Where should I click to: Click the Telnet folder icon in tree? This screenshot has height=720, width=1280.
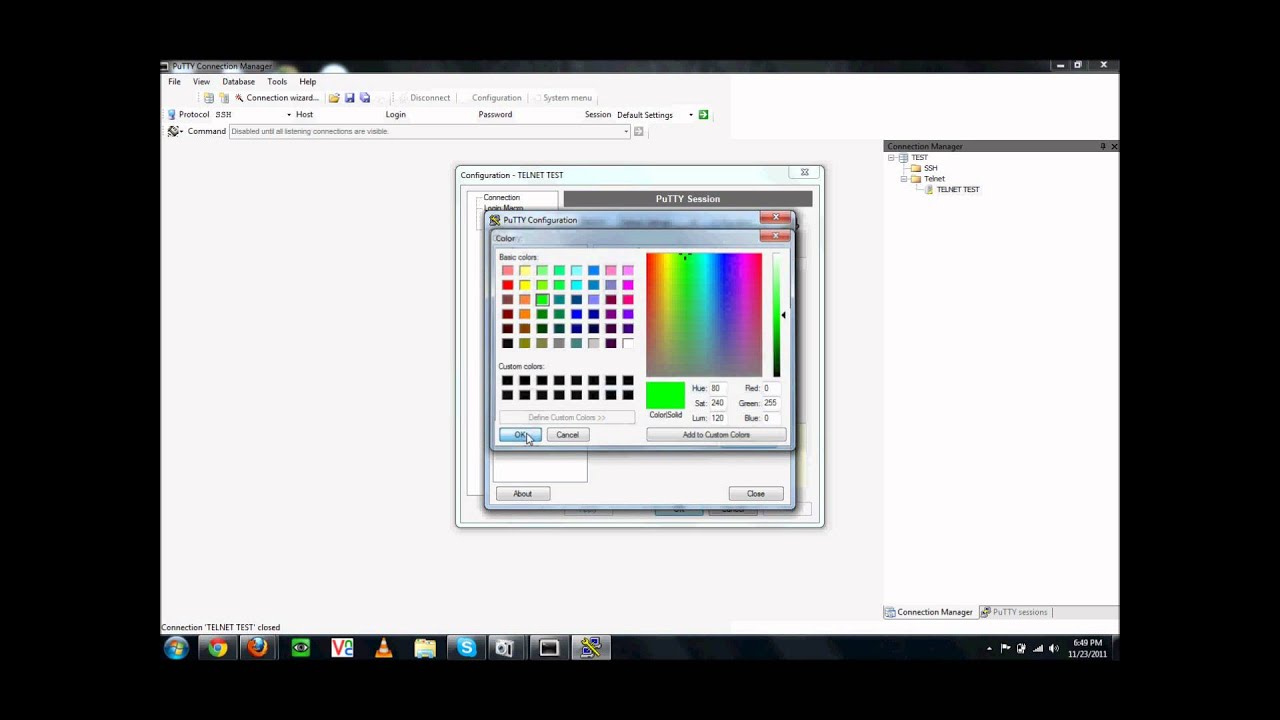pyautogui.click(x=915, y=179)
